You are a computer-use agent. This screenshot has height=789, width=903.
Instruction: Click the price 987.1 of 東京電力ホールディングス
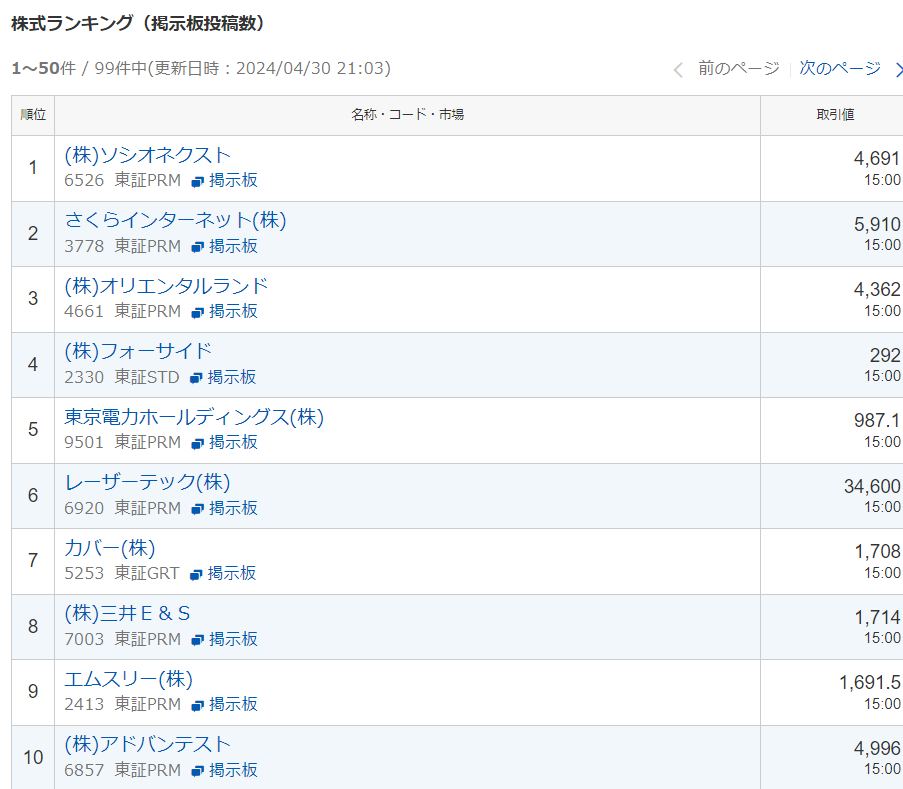coord(877,420)
